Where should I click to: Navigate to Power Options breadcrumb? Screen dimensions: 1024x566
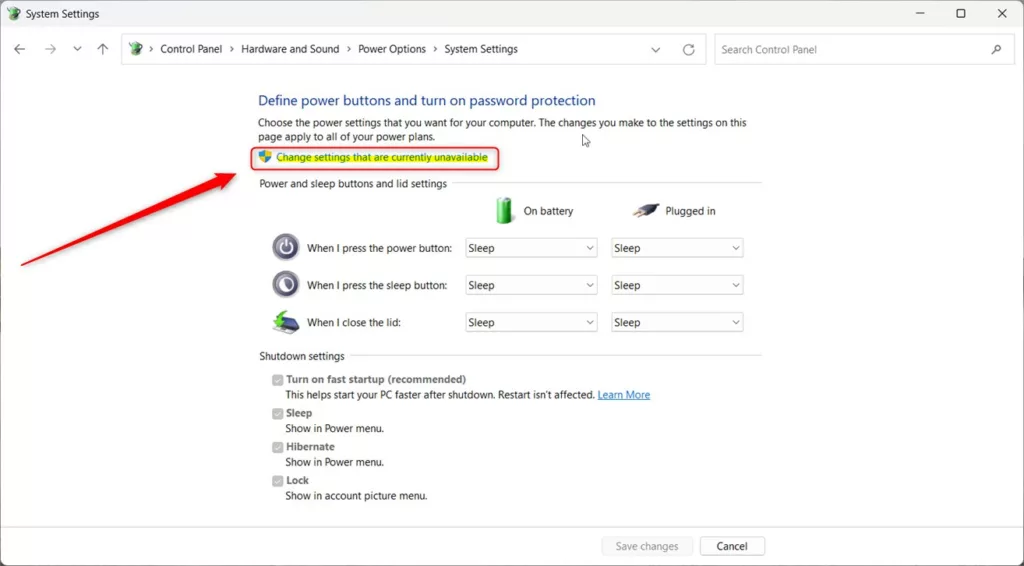coord(392,49)
